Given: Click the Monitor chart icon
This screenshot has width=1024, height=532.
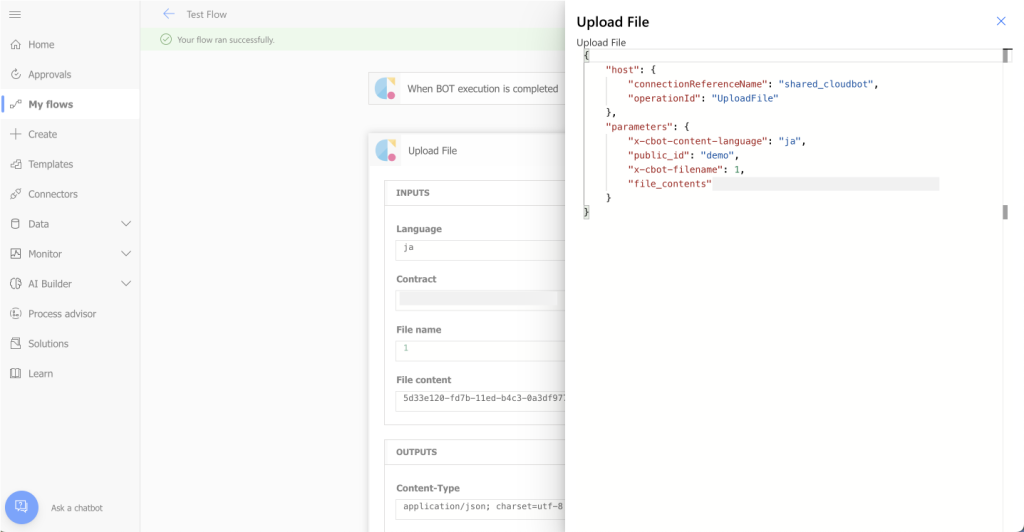Looking at the screenshot, I should click(16, 254).
